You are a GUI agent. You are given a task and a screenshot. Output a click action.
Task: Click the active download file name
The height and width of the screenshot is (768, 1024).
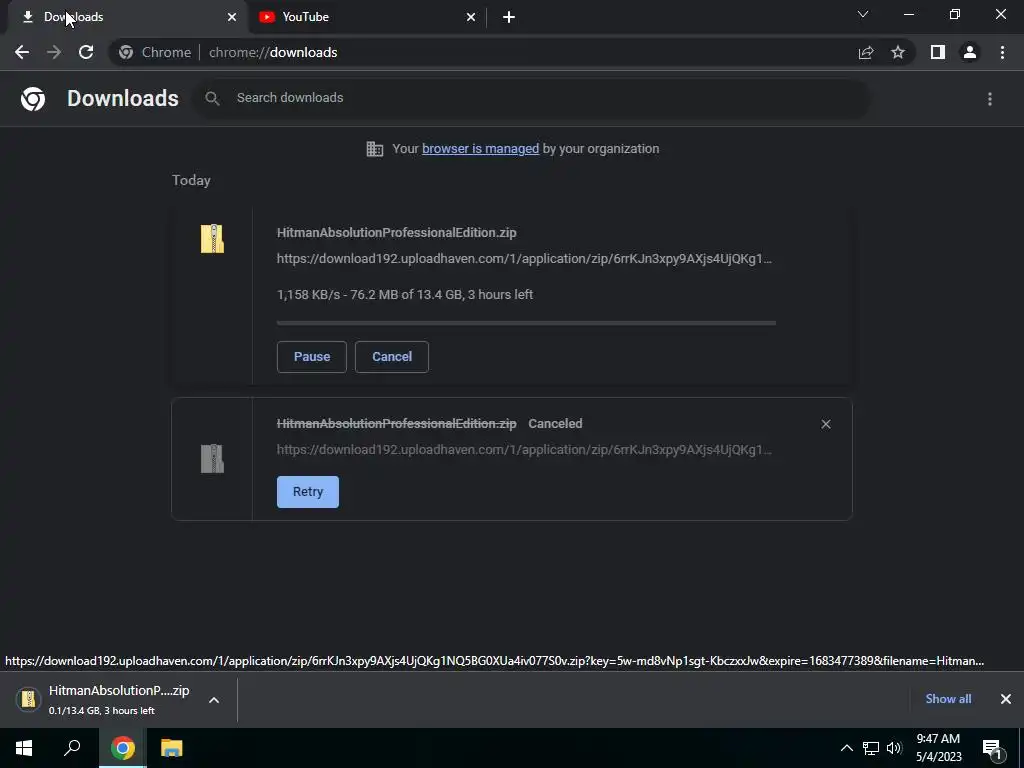396,232
